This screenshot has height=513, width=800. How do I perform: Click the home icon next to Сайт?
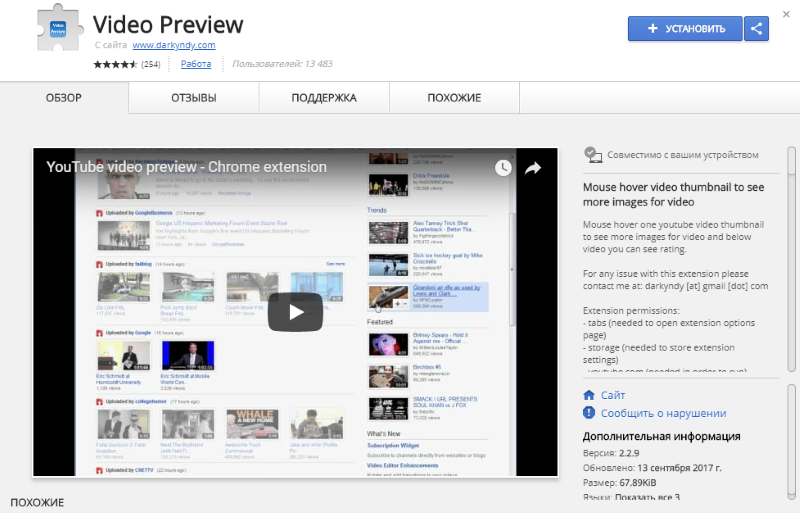pyautogui.click(x=590, y=395)
